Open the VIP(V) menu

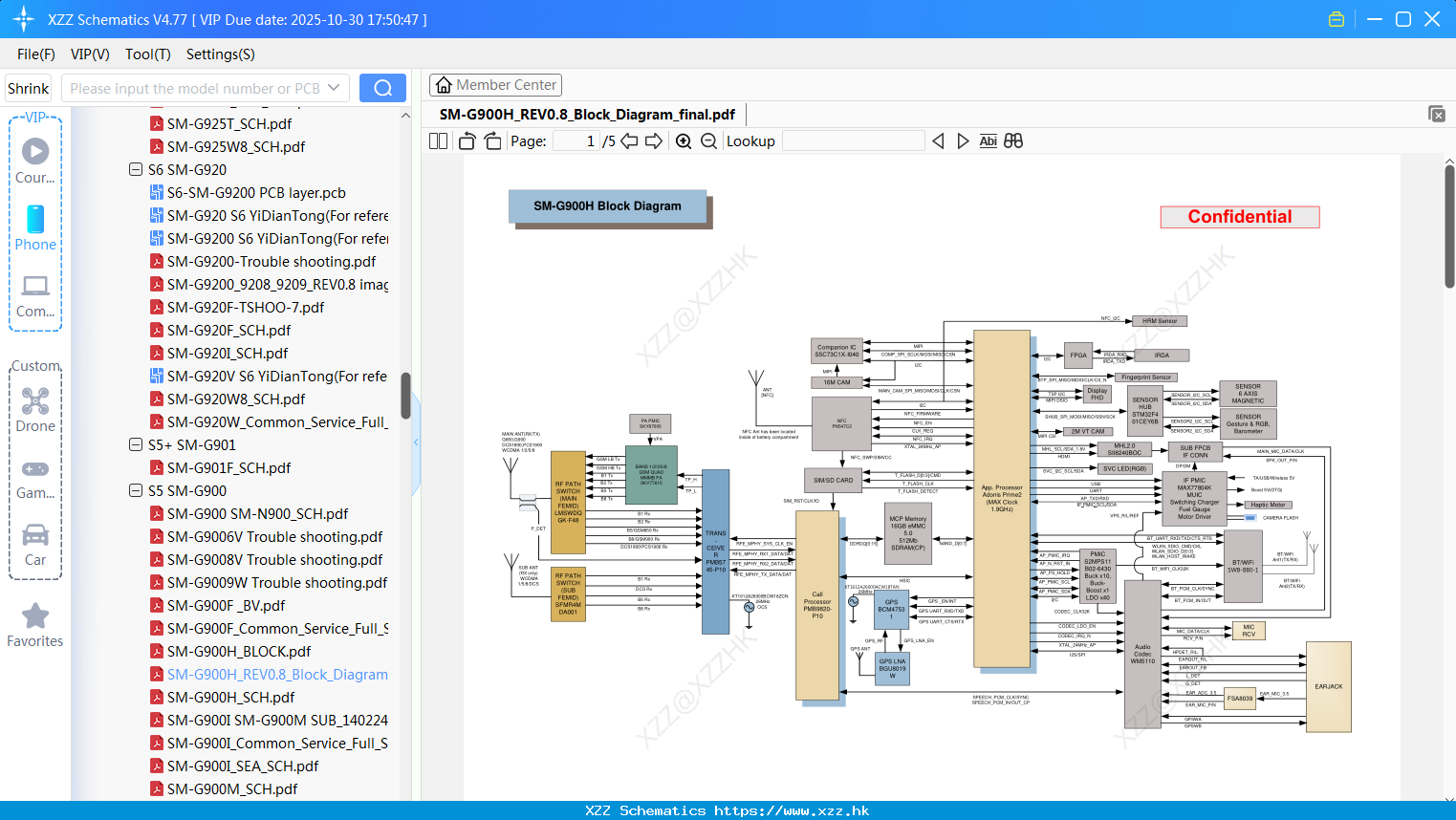pos(90,54)
